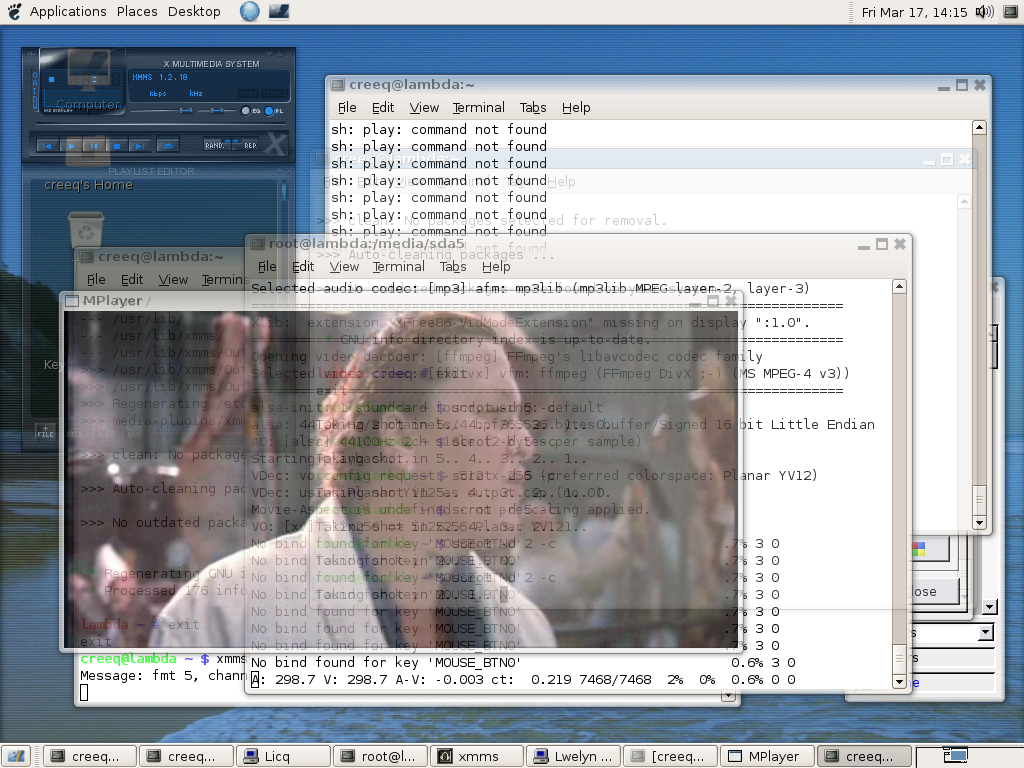
Task: Switch to Lwelyn taskbar entry
Action: tap(573, 756)
